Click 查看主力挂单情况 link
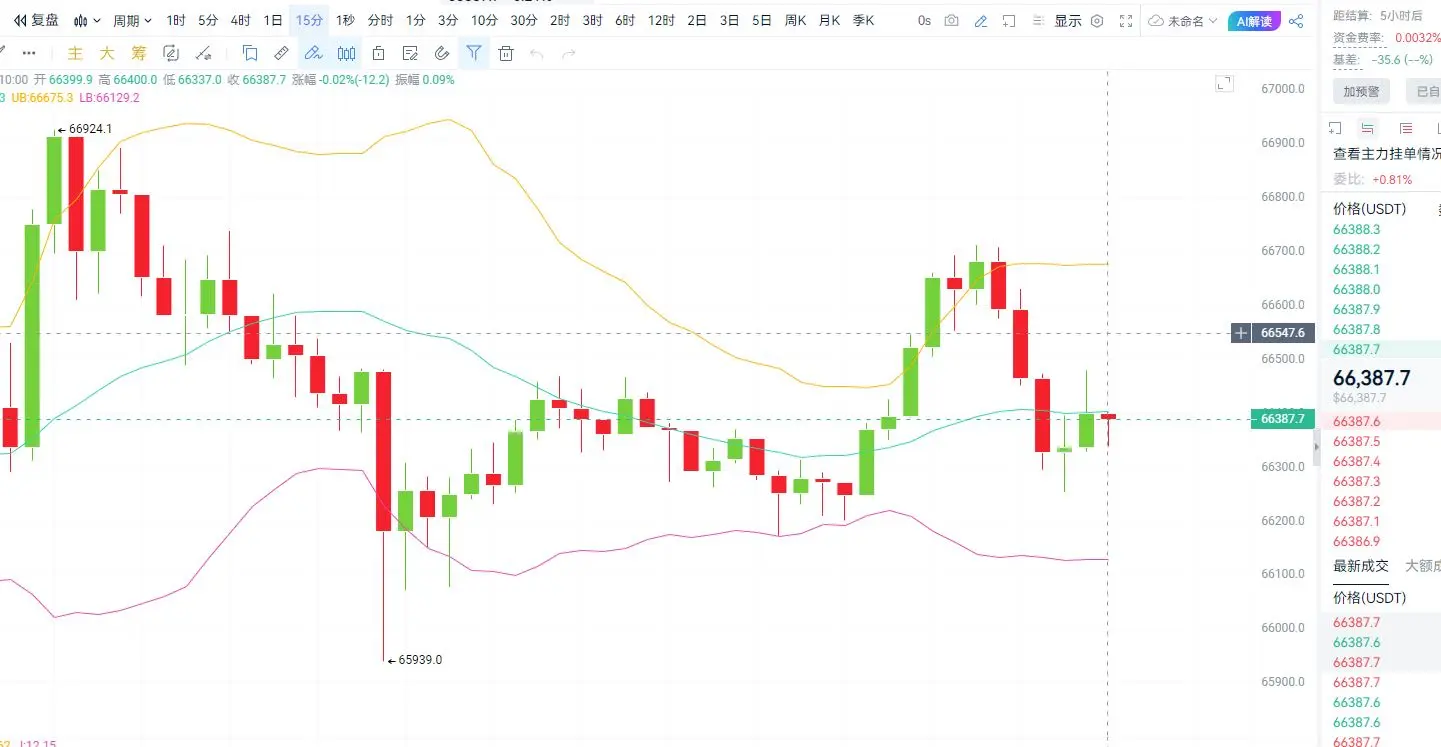 pyautogui.click(x=1387, y=154)
